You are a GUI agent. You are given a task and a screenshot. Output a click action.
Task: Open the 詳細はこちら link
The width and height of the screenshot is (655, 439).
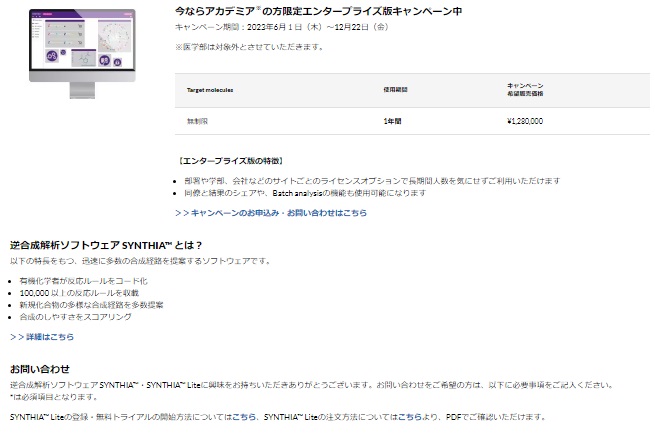pyautogui.click(x=42, y=337)
